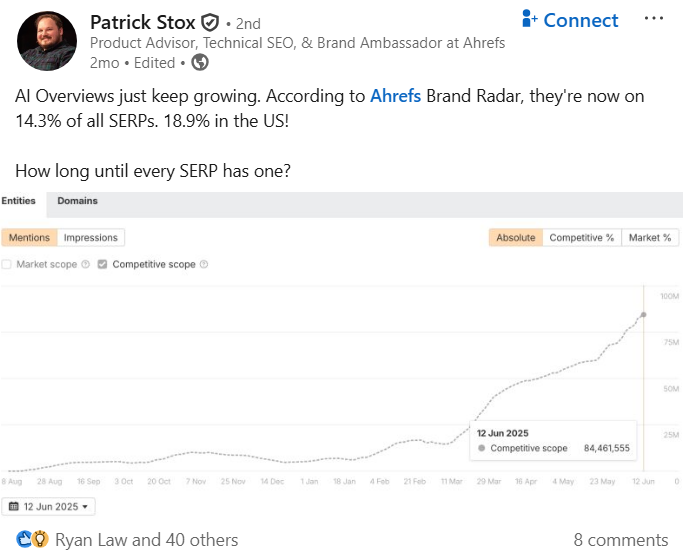
Task: Click the Market scope help icon
Action: tap(86, 264)
